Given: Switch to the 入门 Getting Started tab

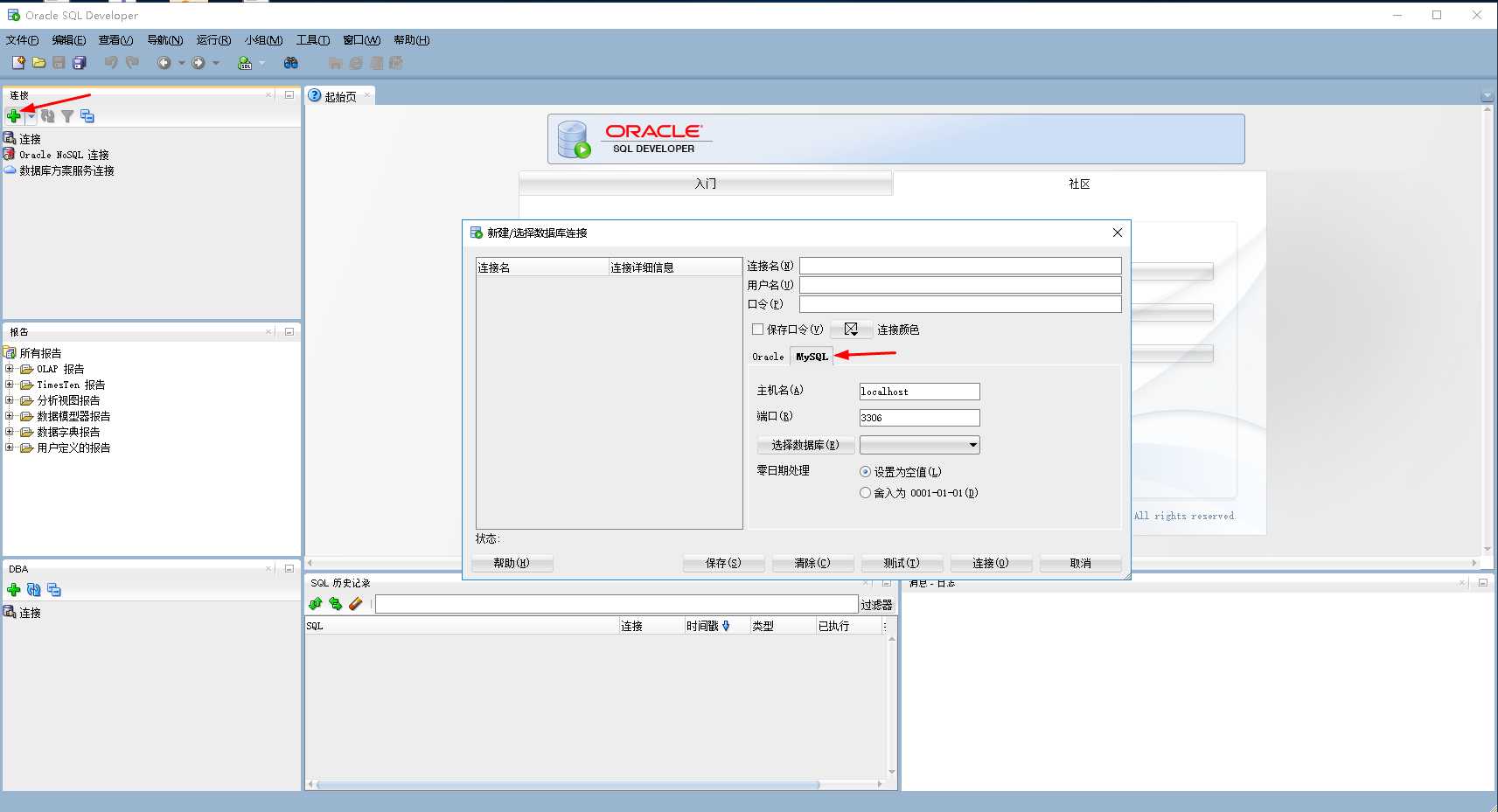Looking at the screenshot, I should pos(706,184).
